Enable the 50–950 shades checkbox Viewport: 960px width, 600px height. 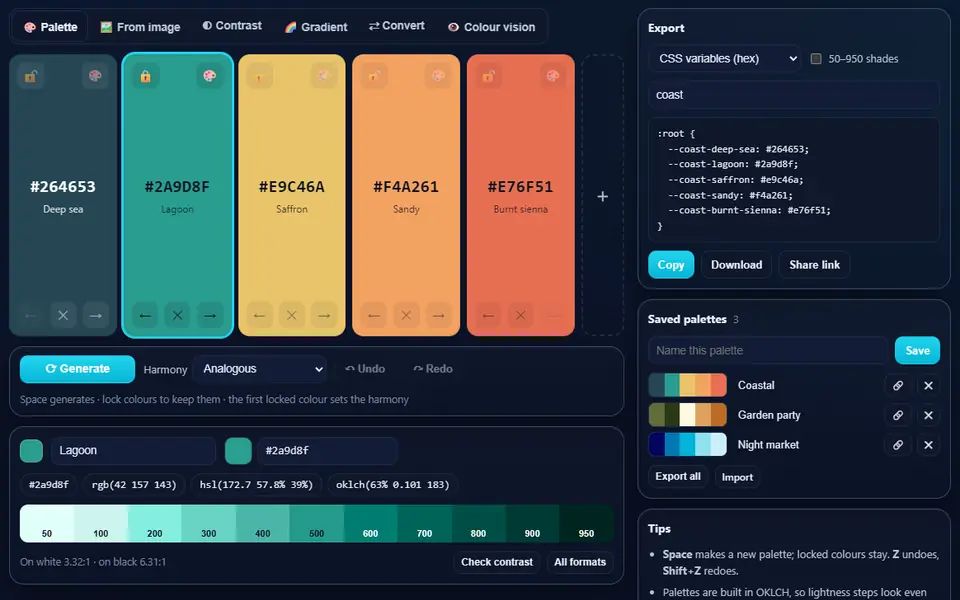tap(816, 59)
